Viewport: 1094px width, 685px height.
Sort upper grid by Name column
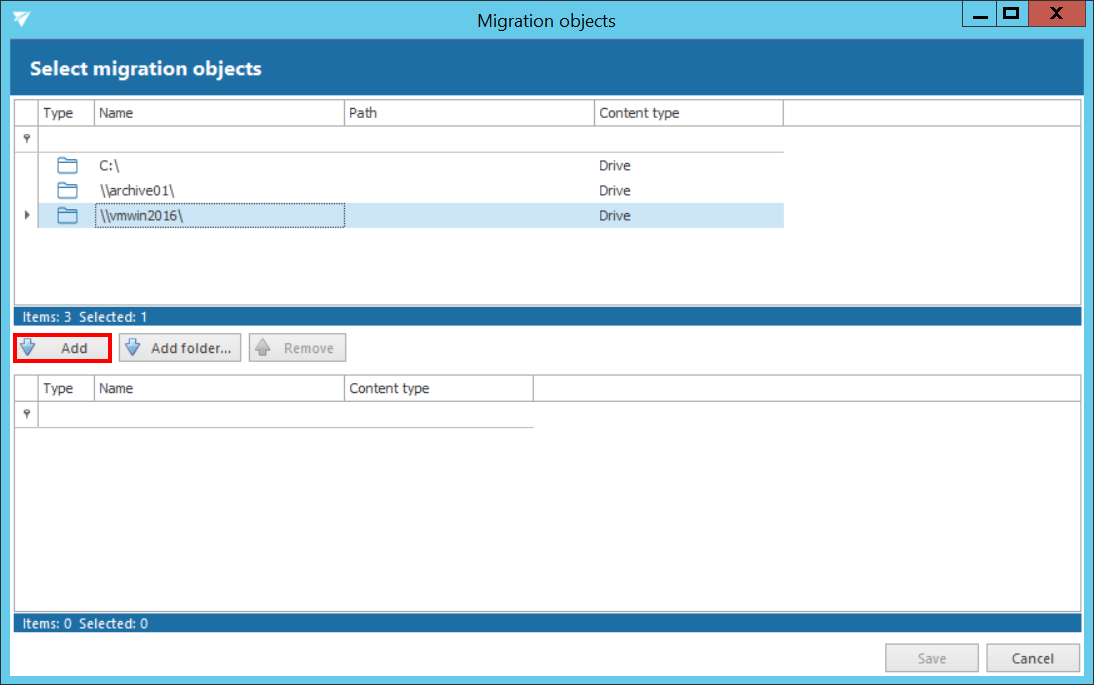coord(219,113)
